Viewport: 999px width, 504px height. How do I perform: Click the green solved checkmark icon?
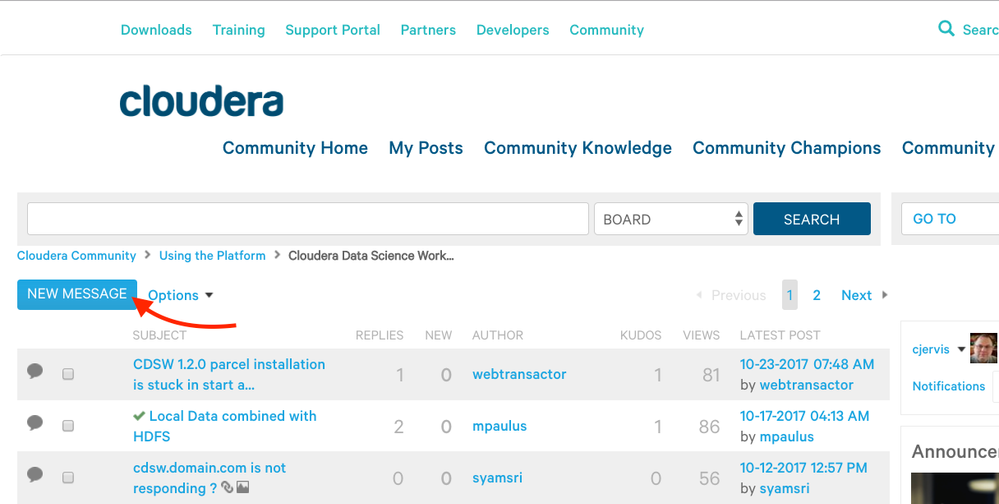pos(139,416)
